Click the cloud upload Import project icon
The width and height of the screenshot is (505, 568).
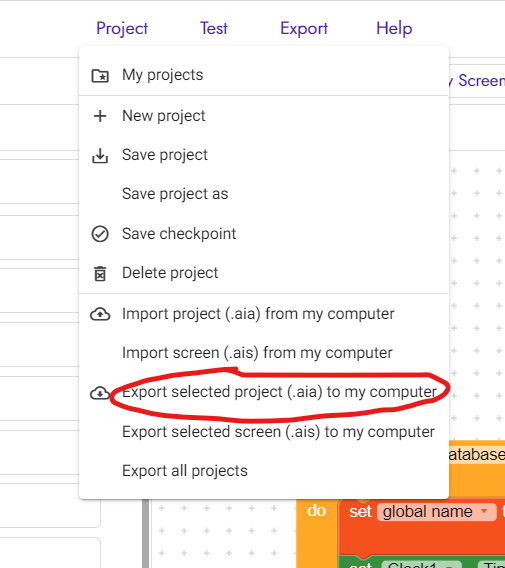click(100, 314)
